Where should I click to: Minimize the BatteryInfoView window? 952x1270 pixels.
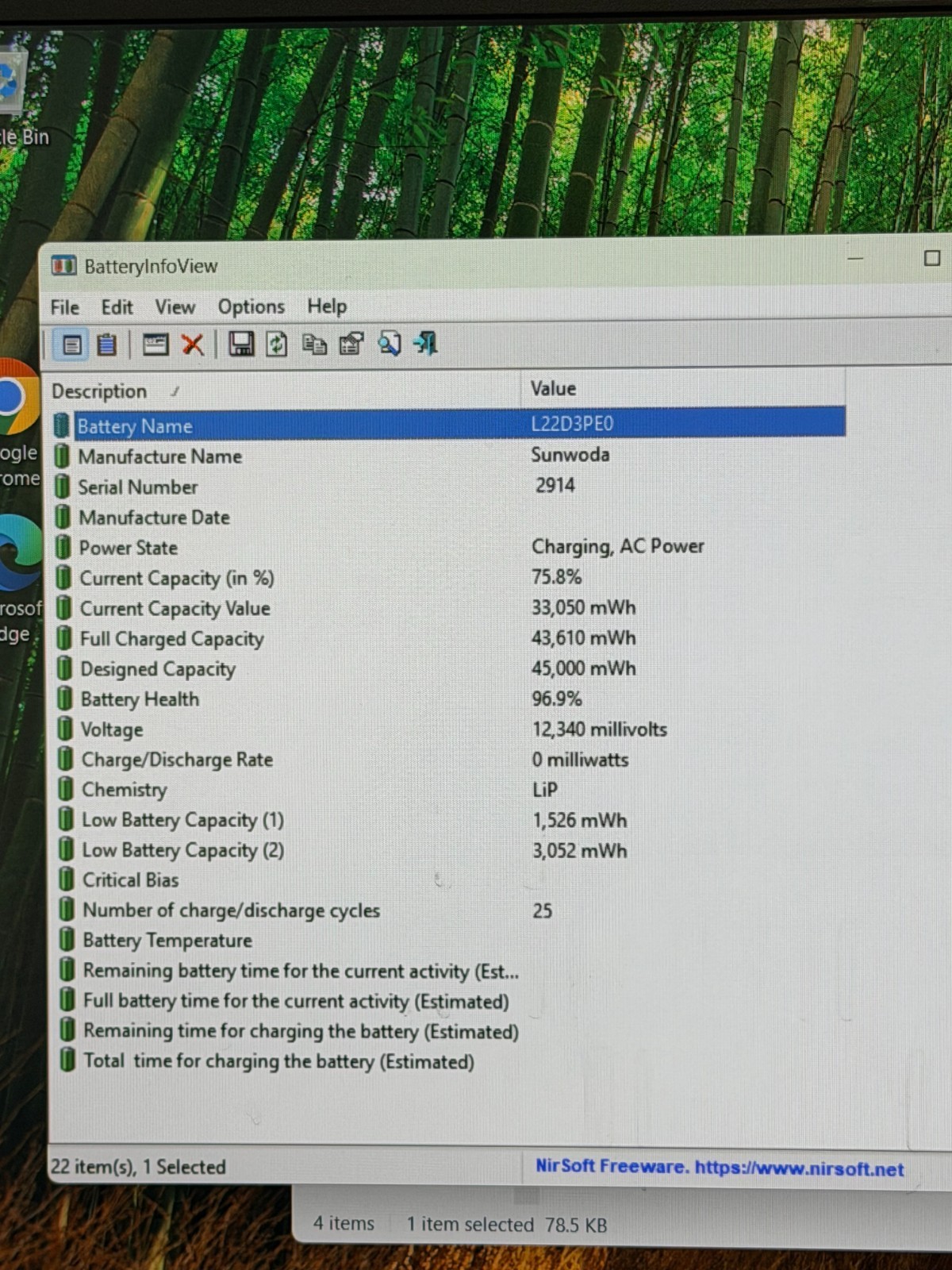[x=855, y=259]
